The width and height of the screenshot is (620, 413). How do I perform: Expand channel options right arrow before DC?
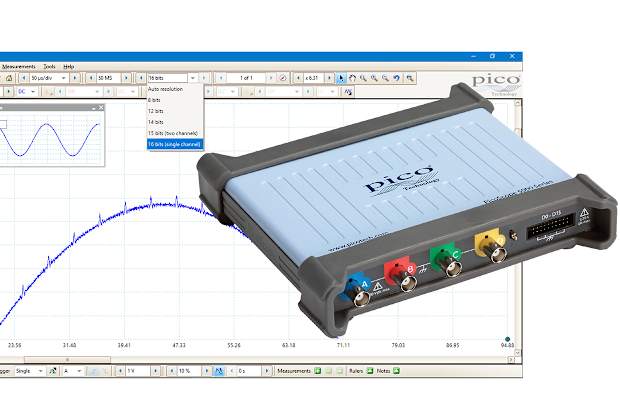[8, 92]
